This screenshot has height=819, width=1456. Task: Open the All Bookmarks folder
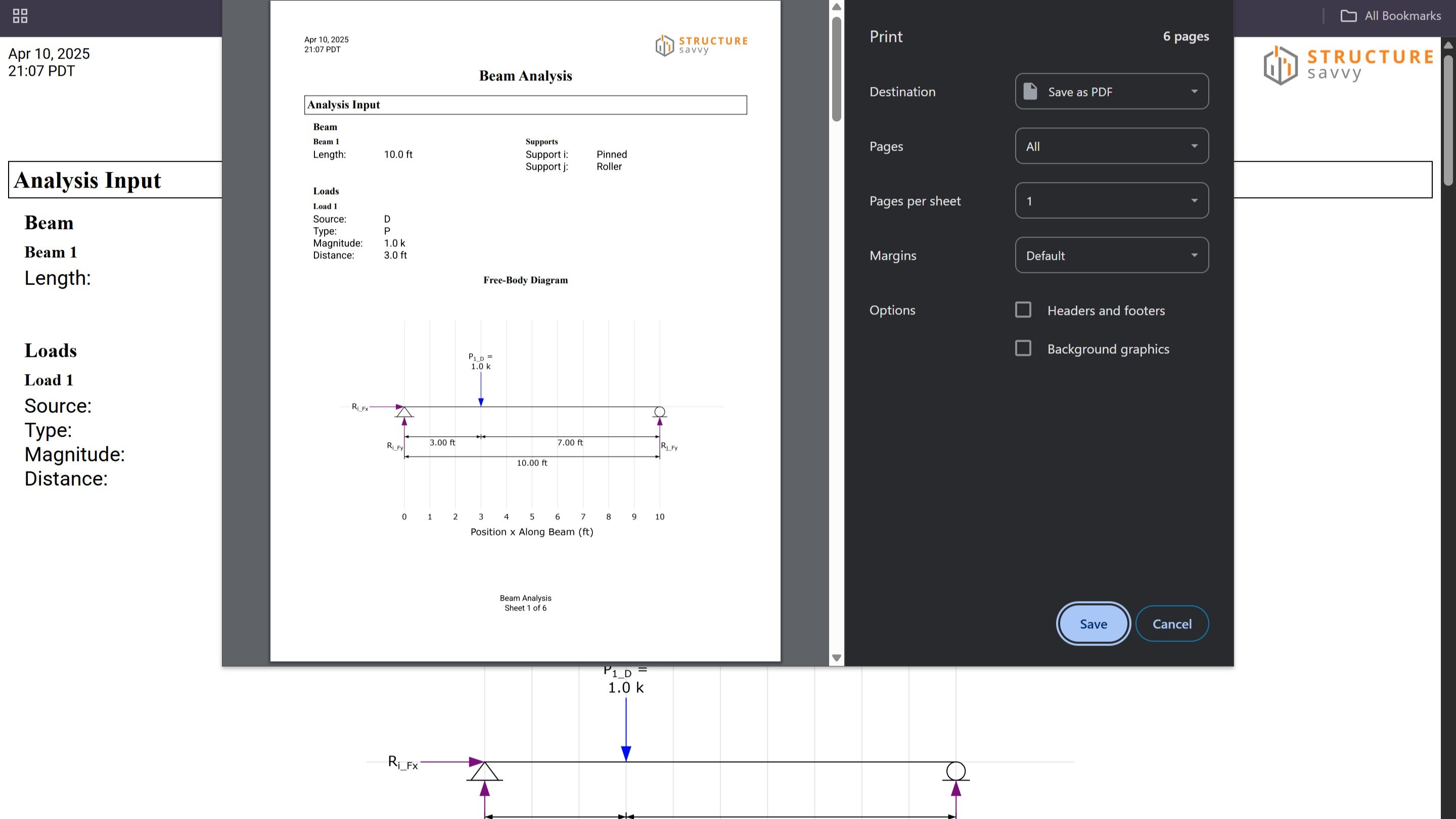click(1390, 16)
